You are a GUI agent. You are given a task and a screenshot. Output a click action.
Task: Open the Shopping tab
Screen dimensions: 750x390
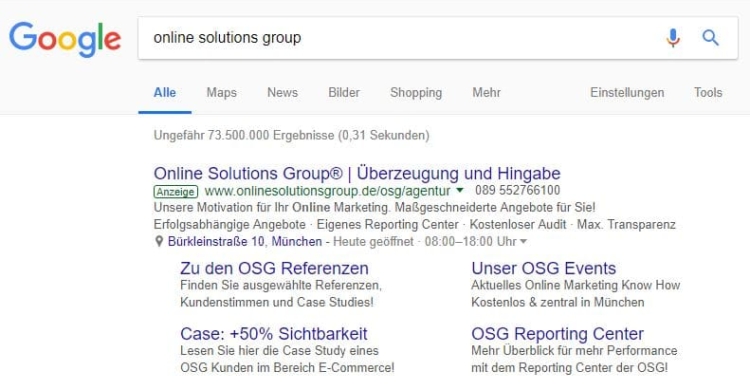pos(416,93)
